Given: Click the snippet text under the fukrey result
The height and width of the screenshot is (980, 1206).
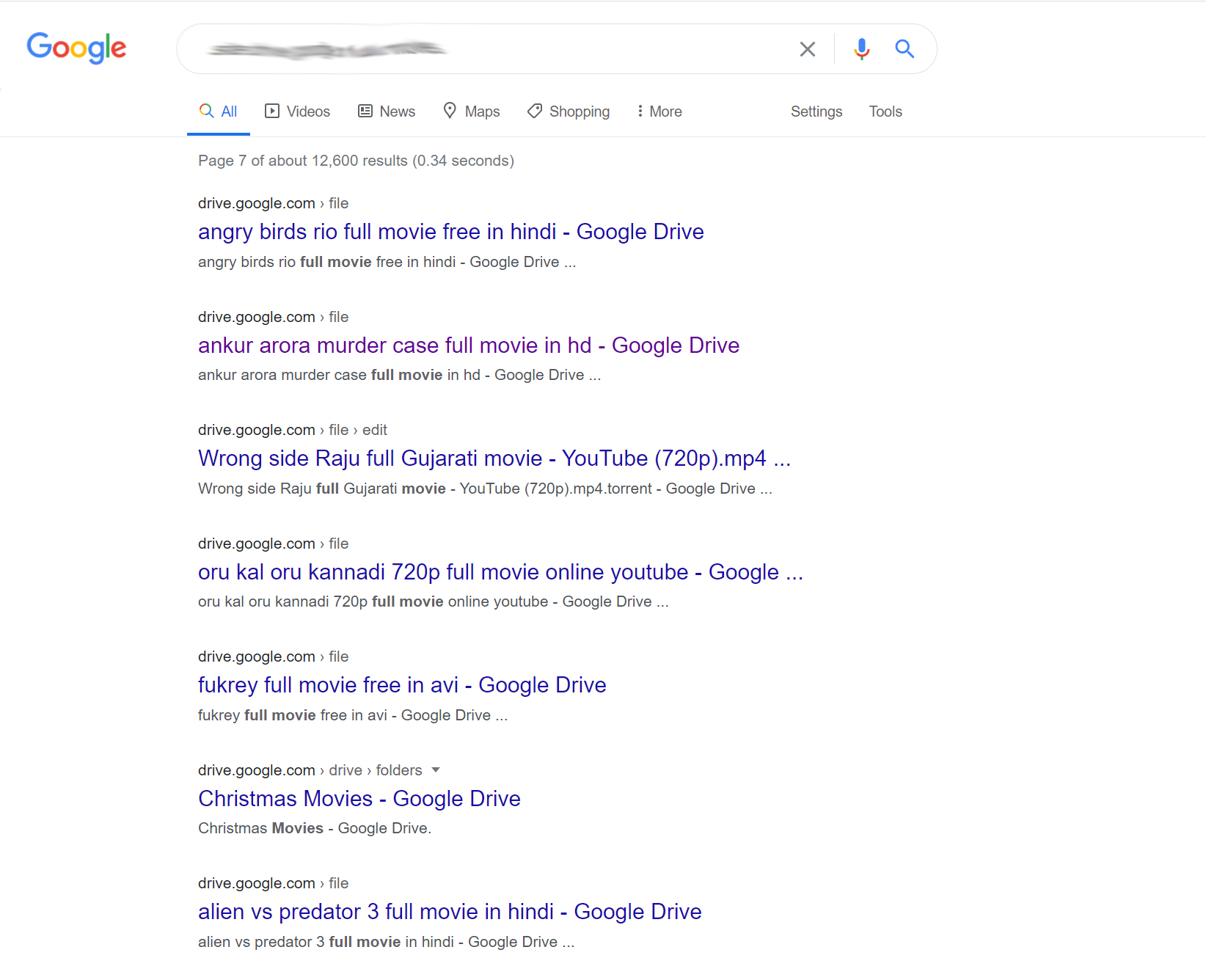Looking at the screenshot, I should point(353,715).
